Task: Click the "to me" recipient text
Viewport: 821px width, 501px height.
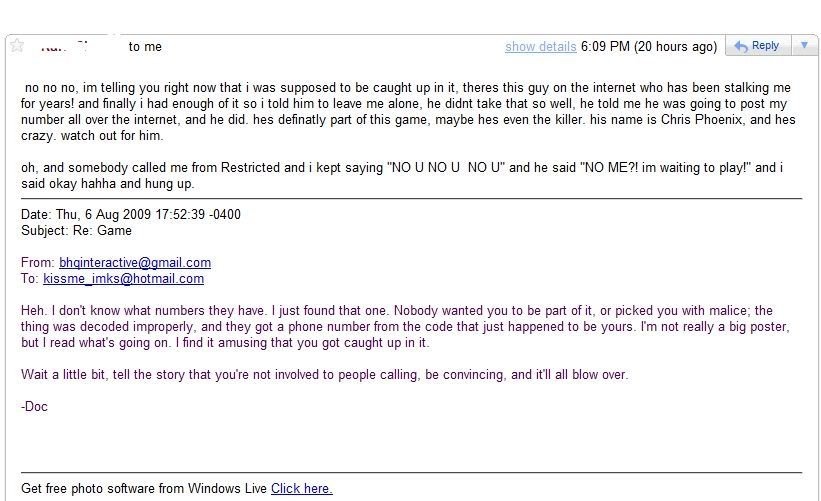Action: tap(145, 47)
